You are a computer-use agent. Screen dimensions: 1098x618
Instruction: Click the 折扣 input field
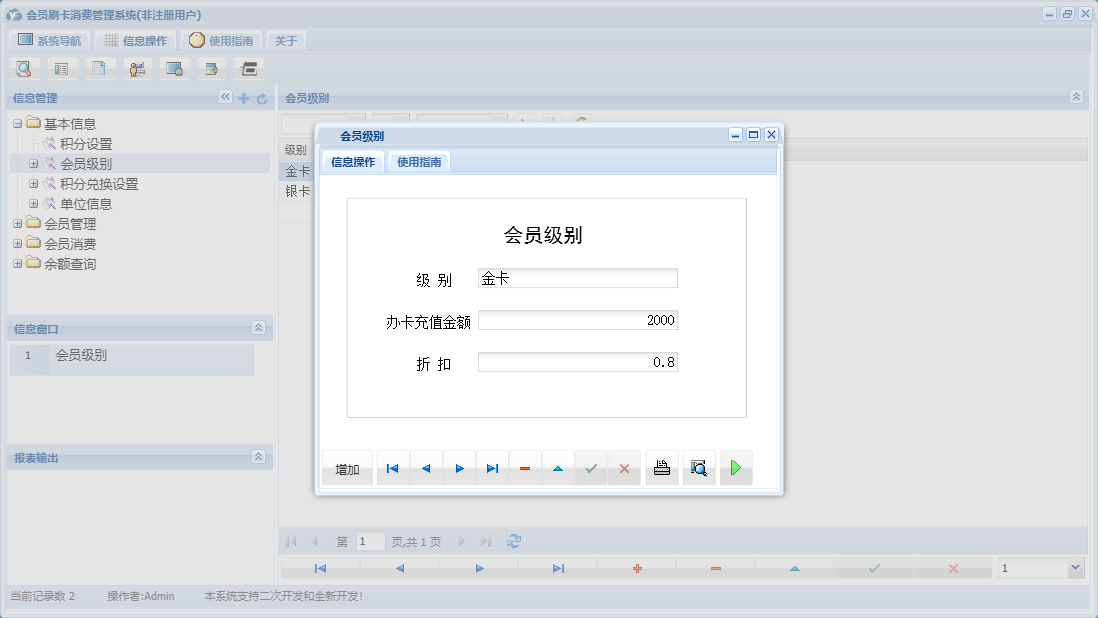point(577,361)
